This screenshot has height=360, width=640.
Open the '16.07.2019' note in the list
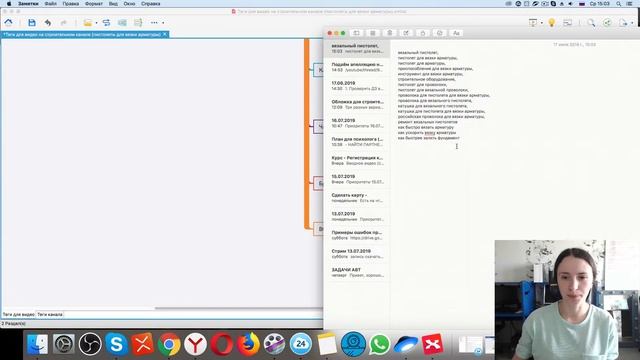click(357, 123)
